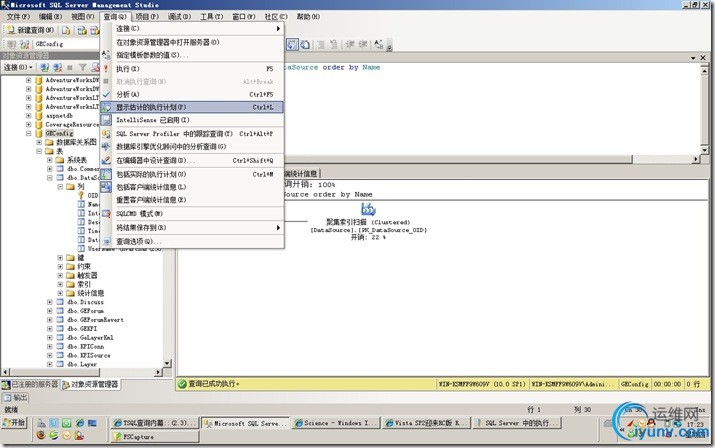715x448 pixels.
Task: Click the second of the two indent icons
Action: (x=363, y=44)
